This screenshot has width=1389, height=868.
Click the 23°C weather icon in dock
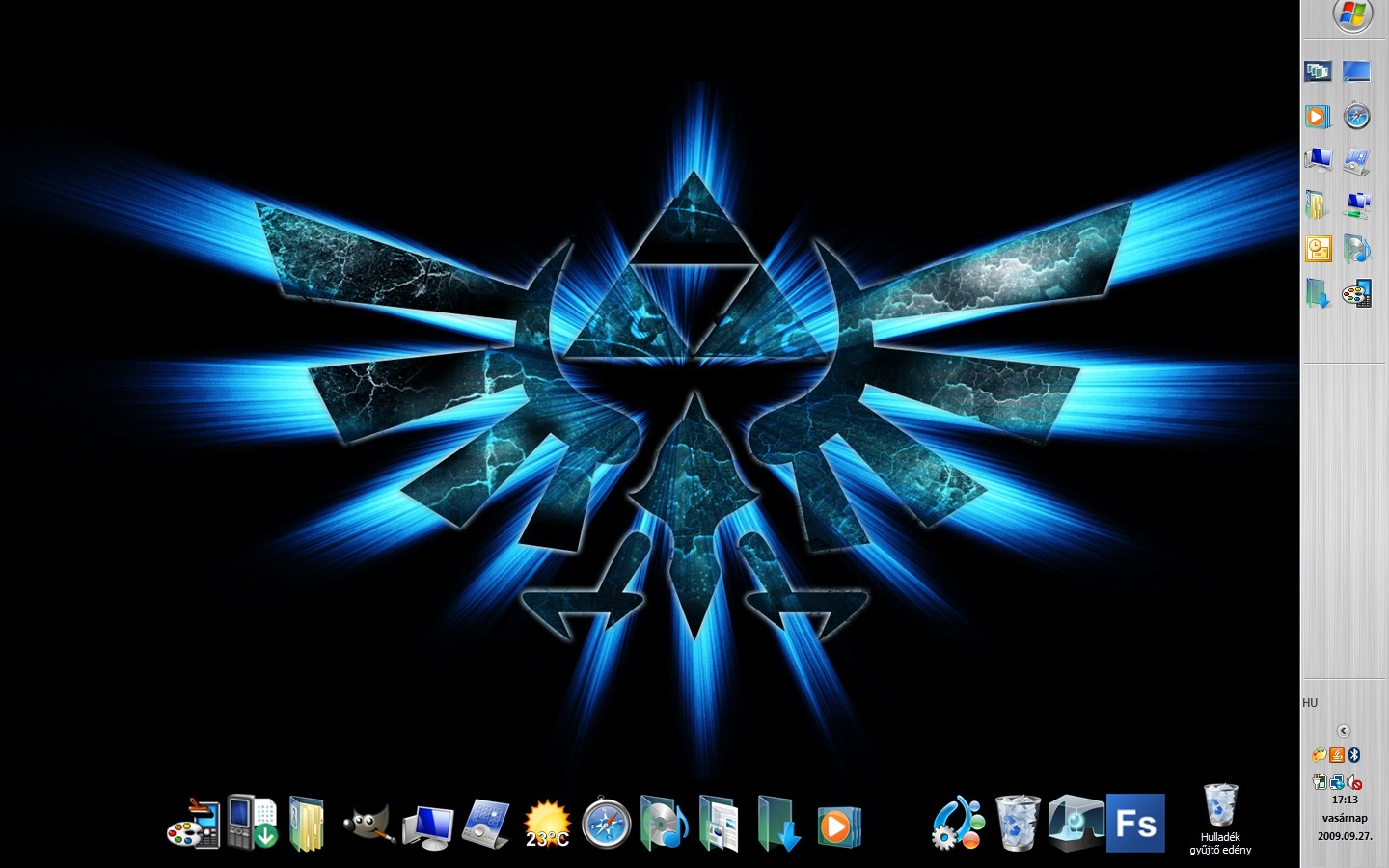(547, 825)
